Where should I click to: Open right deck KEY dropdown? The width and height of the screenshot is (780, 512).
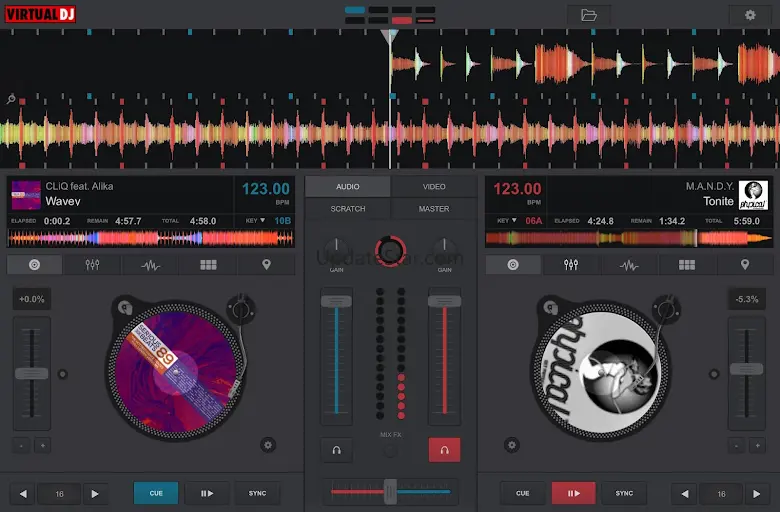tap(506, 220)
